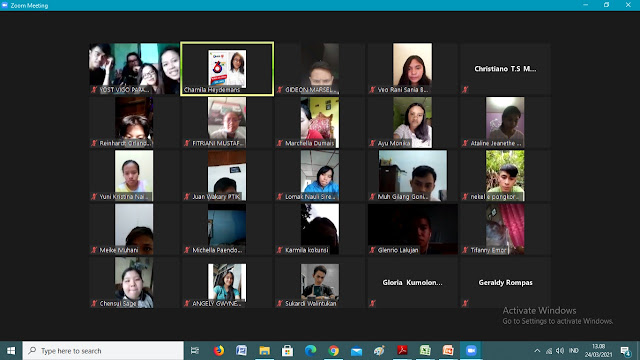Image resolution: width=640 pixels, height=360 pixels.
Task: Click the Geraldy Rompas name text
Action: click(x=505, y=282)
